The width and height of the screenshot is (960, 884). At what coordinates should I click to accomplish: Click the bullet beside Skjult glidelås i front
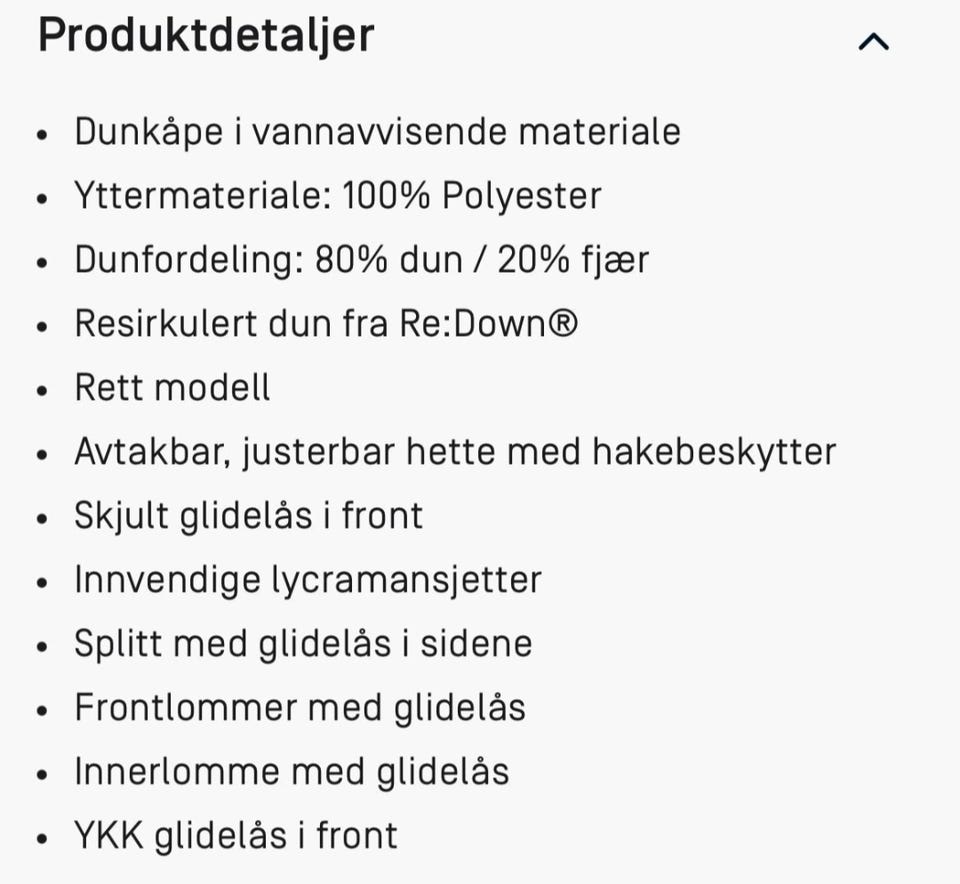[42, 516]
